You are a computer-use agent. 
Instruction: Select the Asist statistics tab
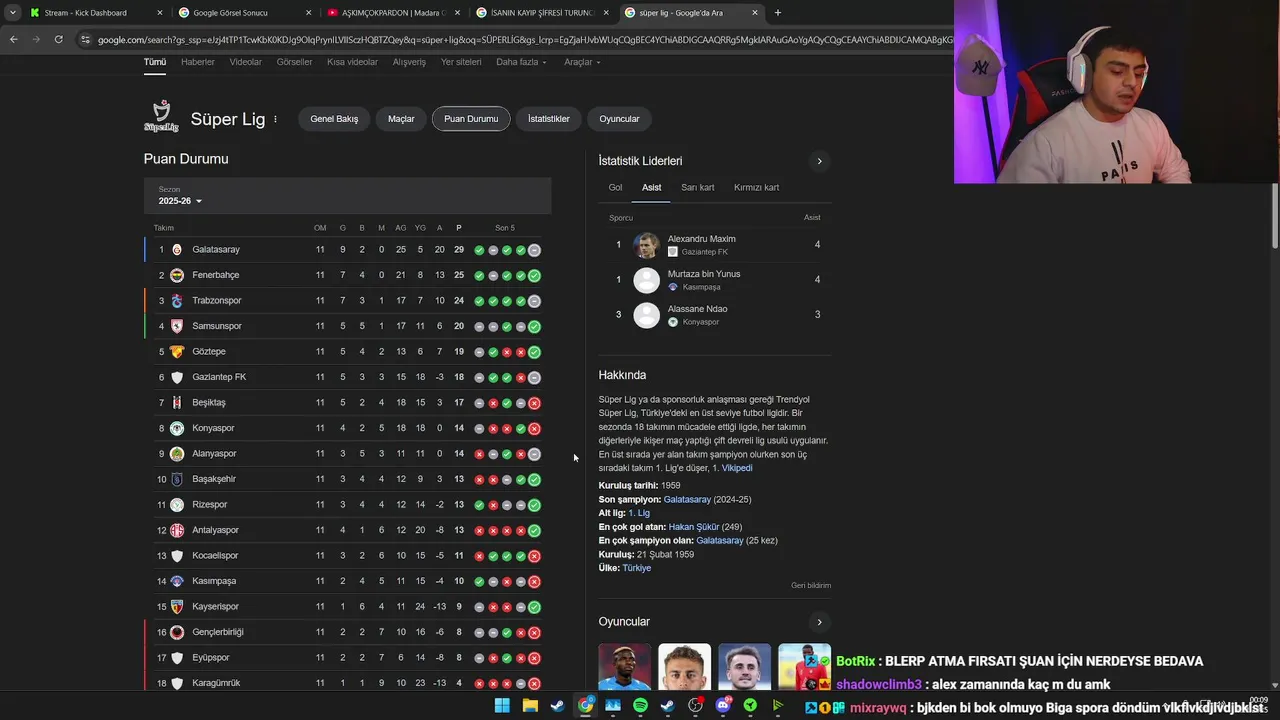(x=651, y=187)
